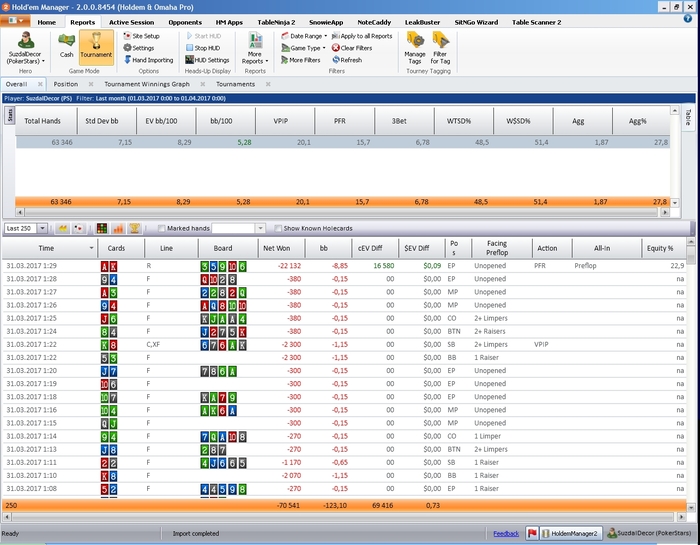Open Site Setup options
Image resolution: width=700 pixels, height=545 pixels.
[x=141, y=36]
